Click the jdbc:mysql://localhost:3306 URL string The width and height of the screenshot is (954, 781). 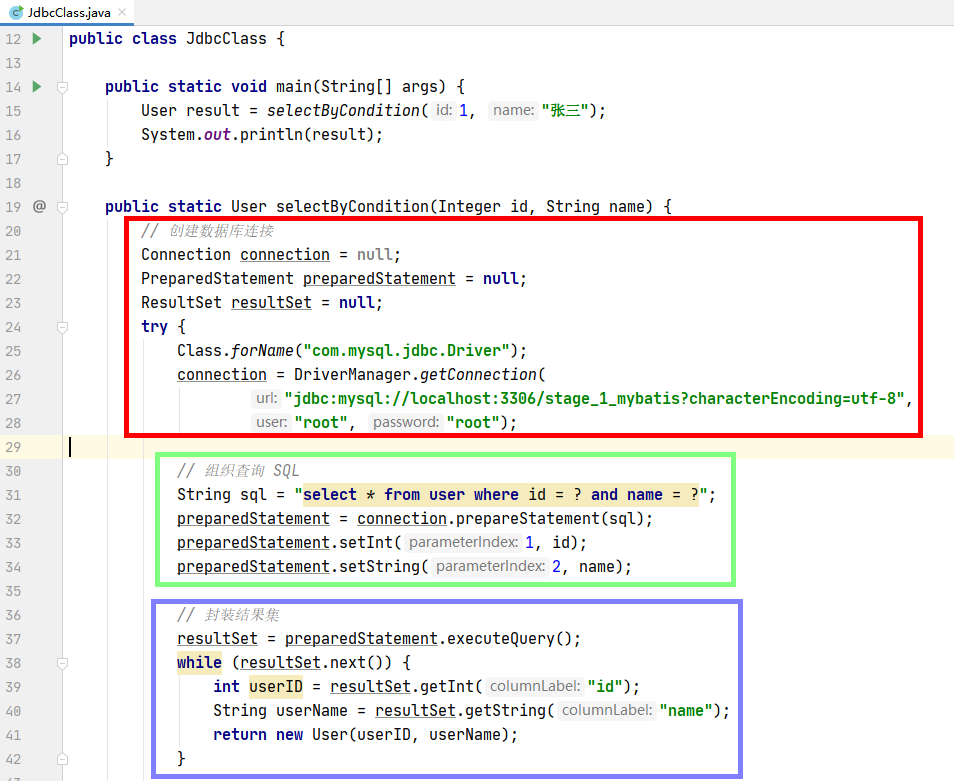[594, 398]
